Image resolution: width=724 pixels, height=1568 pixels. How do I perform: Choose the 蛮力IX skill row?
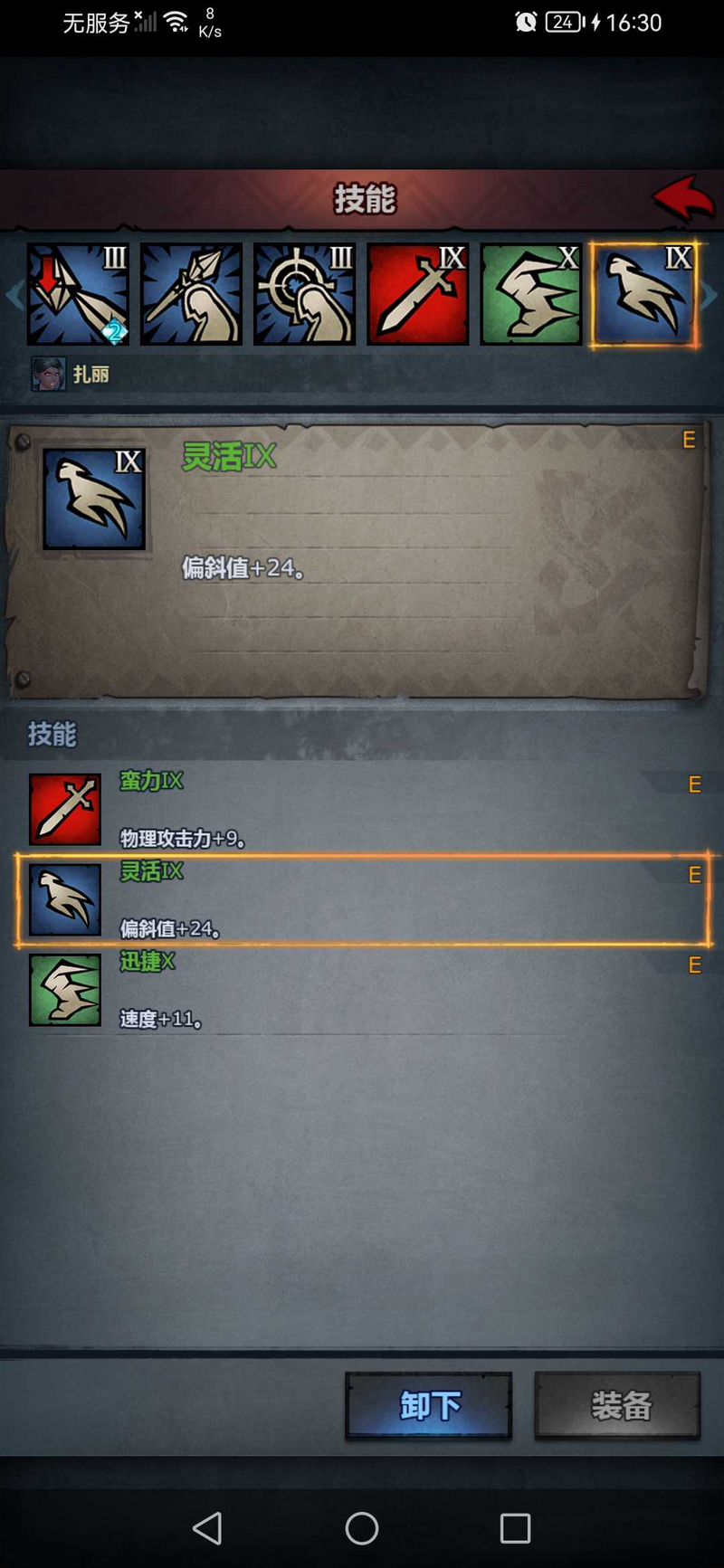[x=362, y=809]
